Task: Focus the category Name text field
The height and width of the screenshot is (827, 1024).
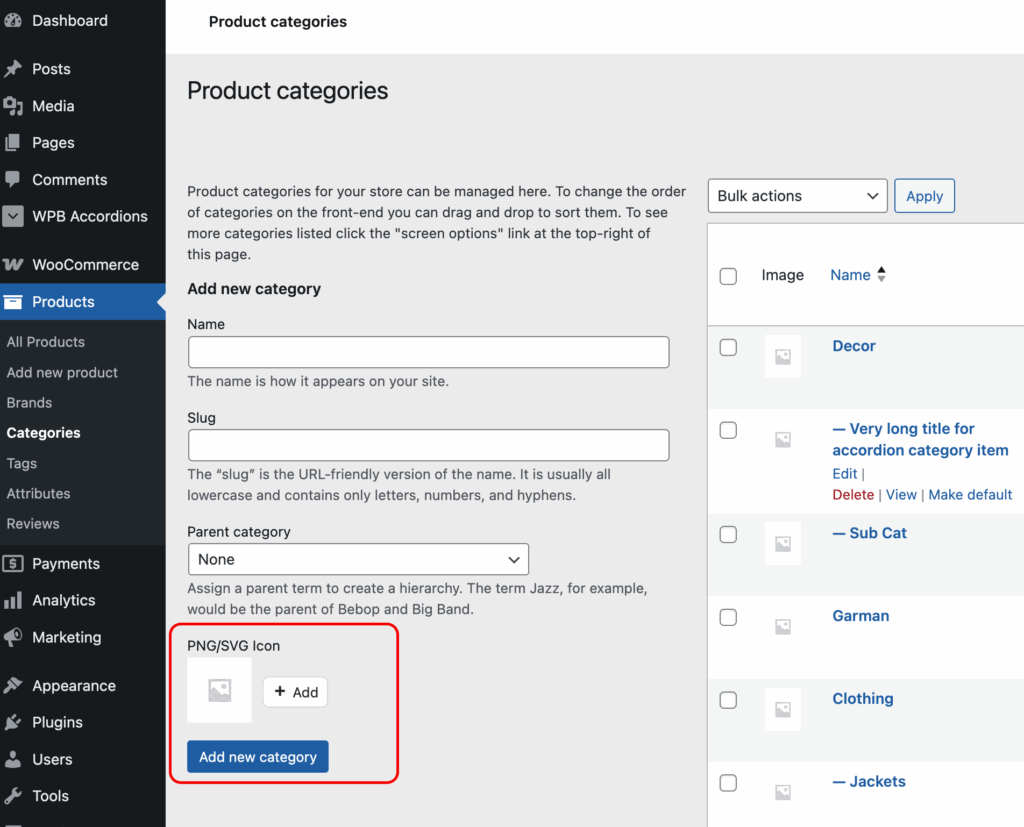Action: tap(428, 352)
